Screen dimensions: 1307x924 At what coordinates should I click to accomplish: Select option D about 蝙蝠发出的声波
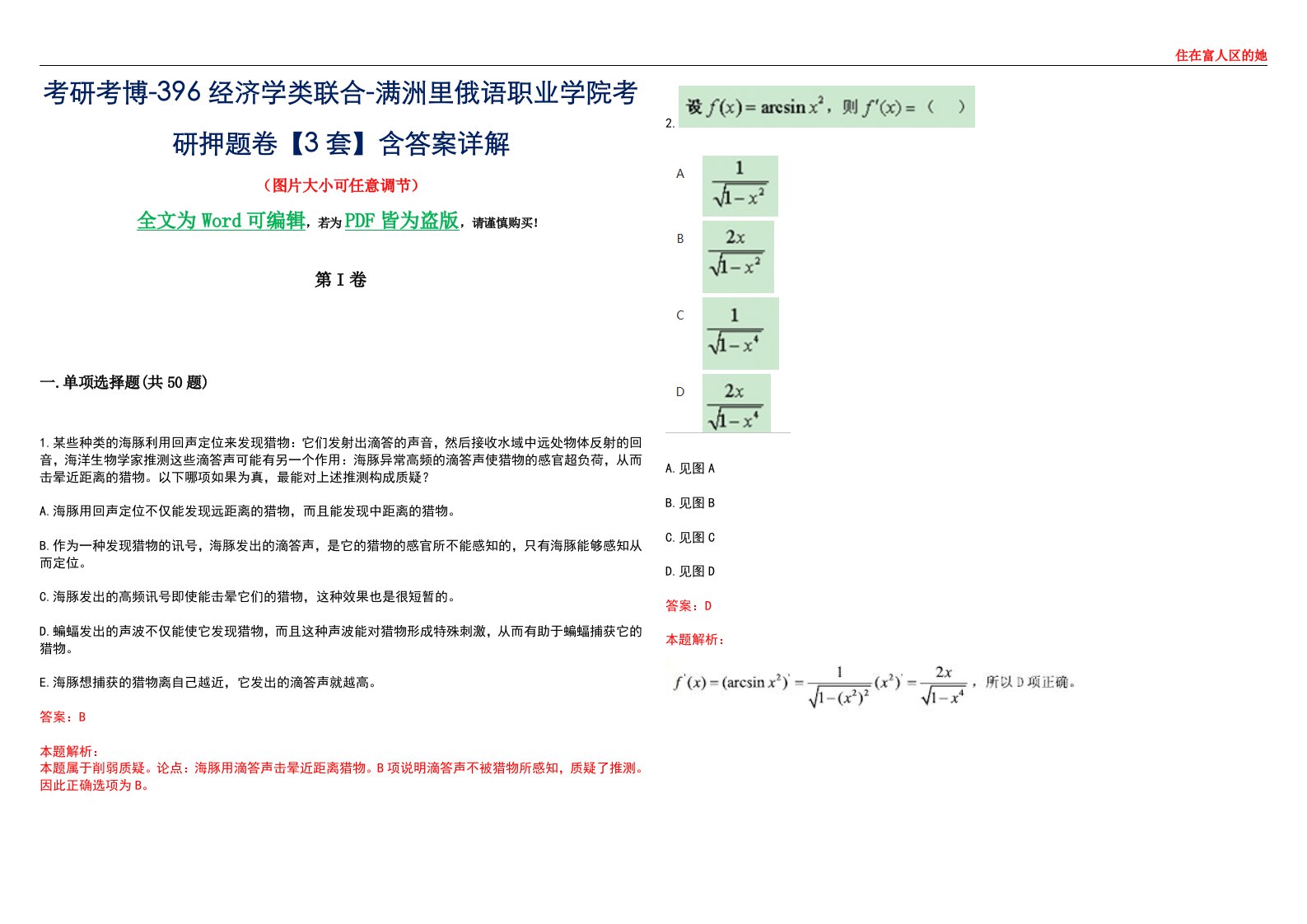pos(341,640)
